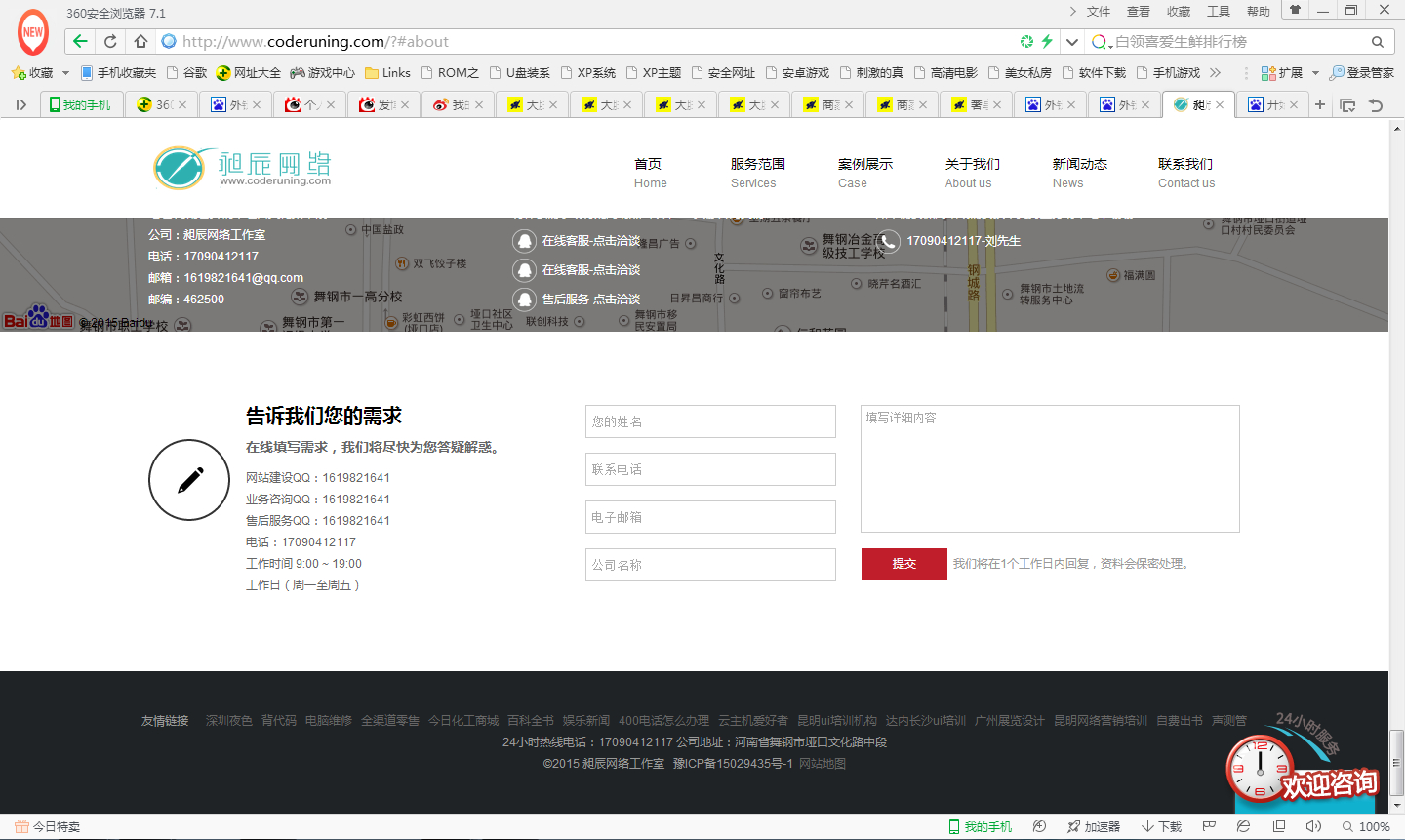This screenshot has width=1405, height=840.
Task: Open the 网站地图 footer link
Action: [823, 764]
